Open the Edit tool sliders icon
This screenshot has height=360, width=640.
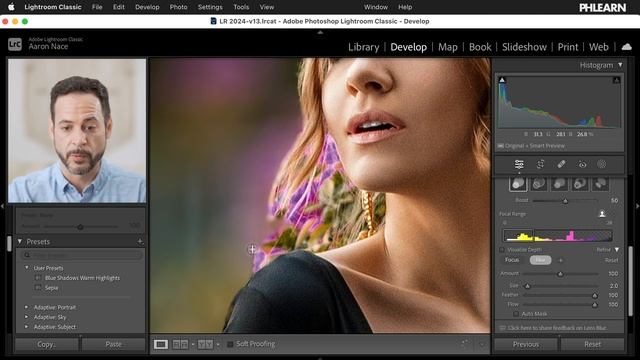coord(519,164)
